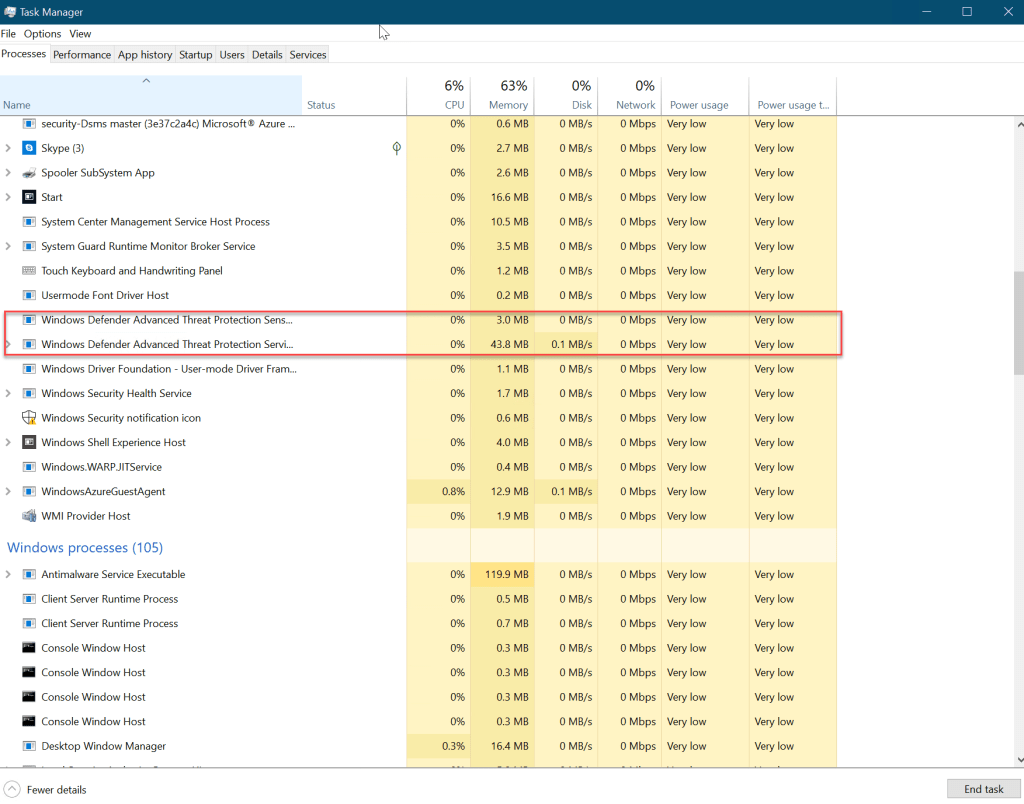Open the Options menu
Screen dimensions: 1024x804
42,34
